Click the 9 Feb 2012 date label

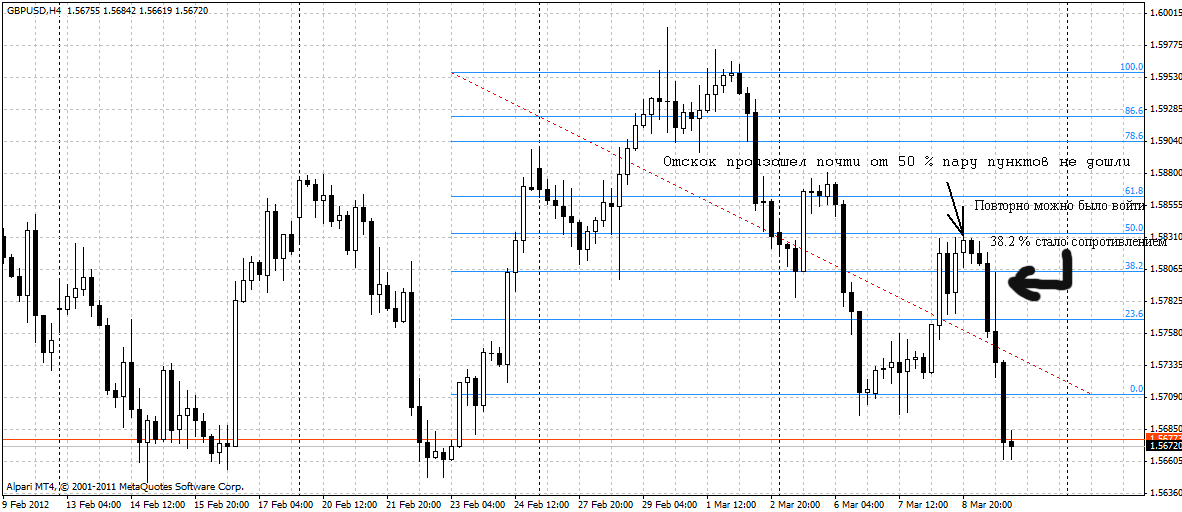pos(27,504)
